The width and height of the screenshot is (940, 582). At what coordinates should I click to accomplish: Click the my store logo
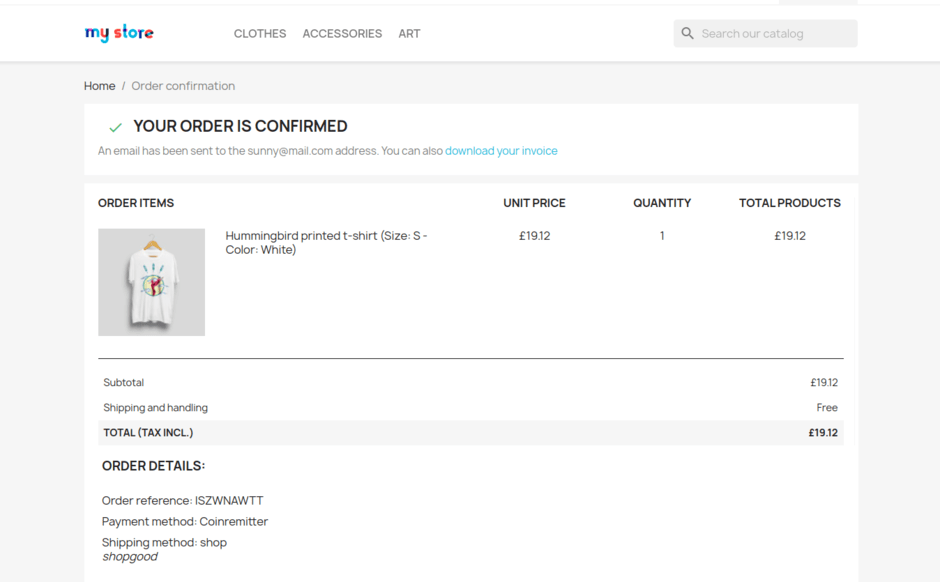tap(119, 33)
